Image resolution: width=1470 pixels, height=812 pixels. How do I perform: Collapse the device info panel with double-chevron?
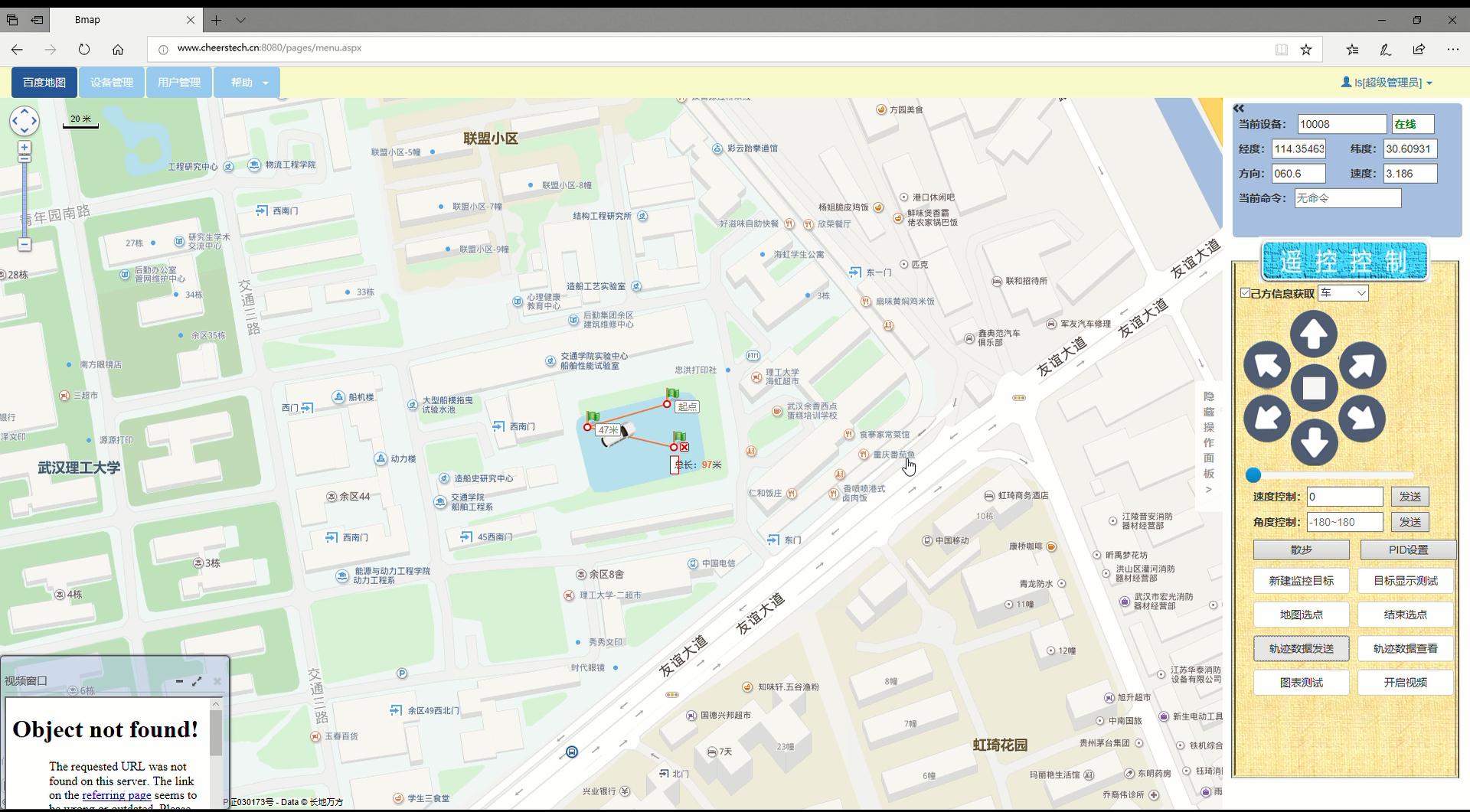pyautogui.click(x=1239, y=109)
